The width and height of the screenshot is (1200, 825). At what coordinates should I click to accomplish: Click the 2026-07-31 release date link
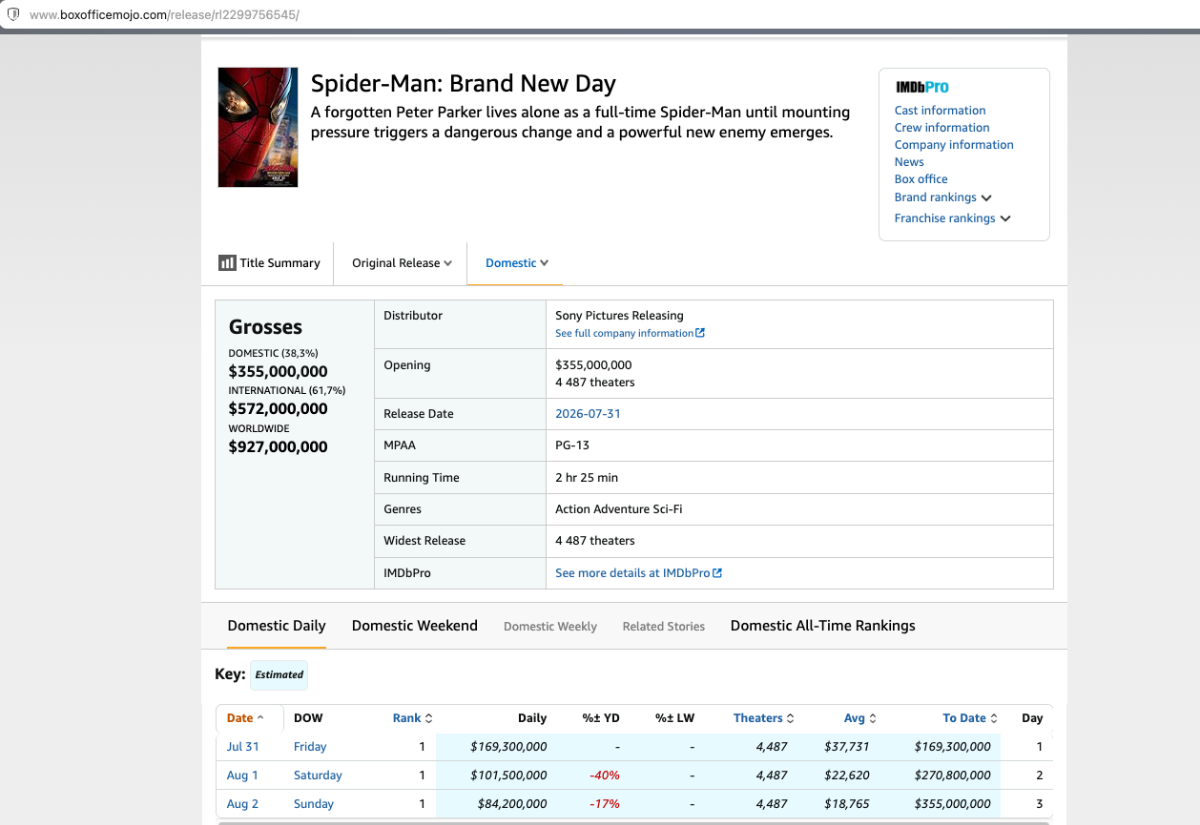tap(588, 414)
